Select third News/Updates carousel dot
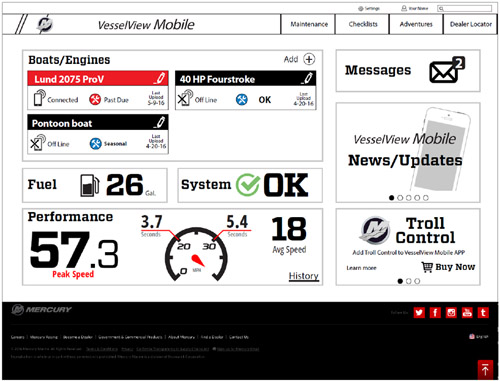This screenshot has height=381, width=500. pos(409,198)
